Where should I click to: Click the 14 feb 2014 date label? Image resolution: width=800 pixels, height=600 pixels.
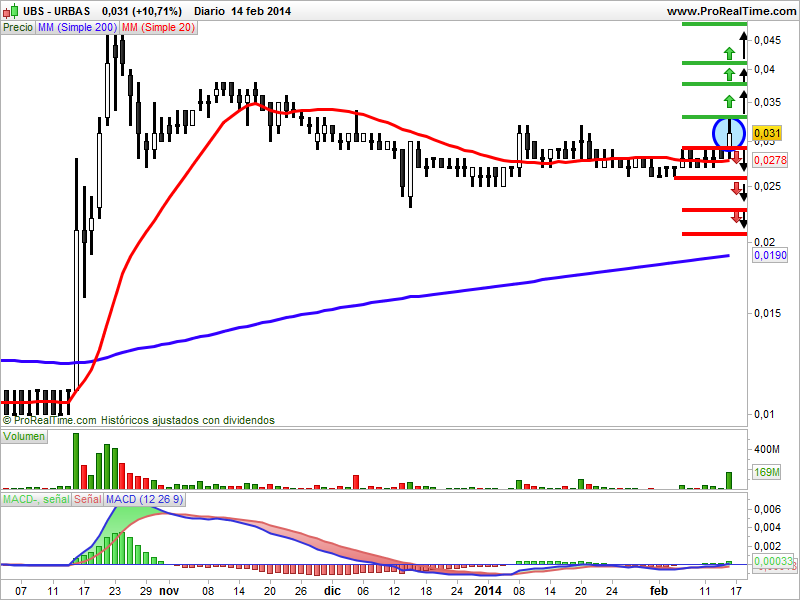tap(261, 11)
